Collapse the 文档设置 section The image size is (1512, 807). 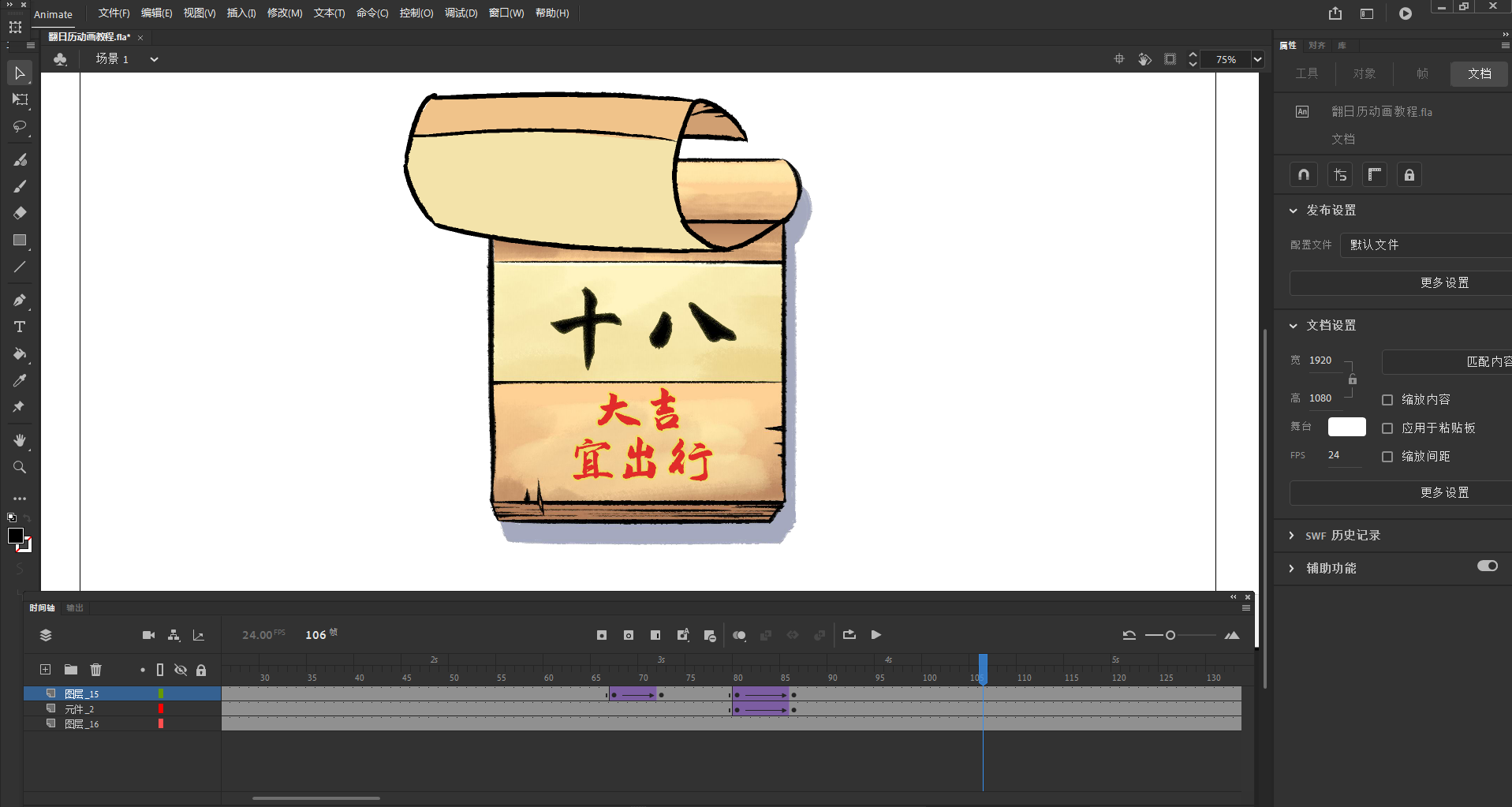(x=1293, y=326)
